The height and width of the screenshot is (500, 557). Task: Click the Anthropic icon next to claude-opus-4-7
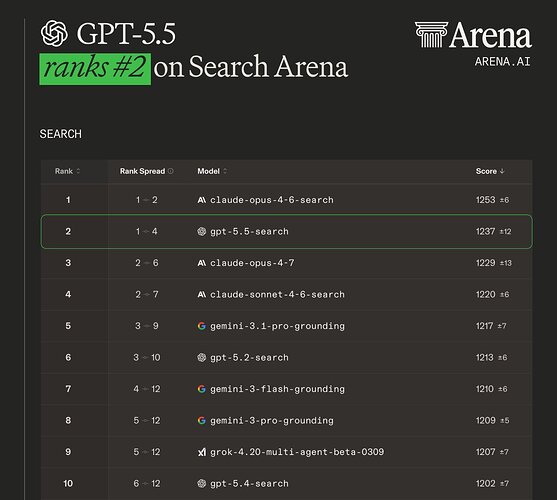(x=201, y=263)
